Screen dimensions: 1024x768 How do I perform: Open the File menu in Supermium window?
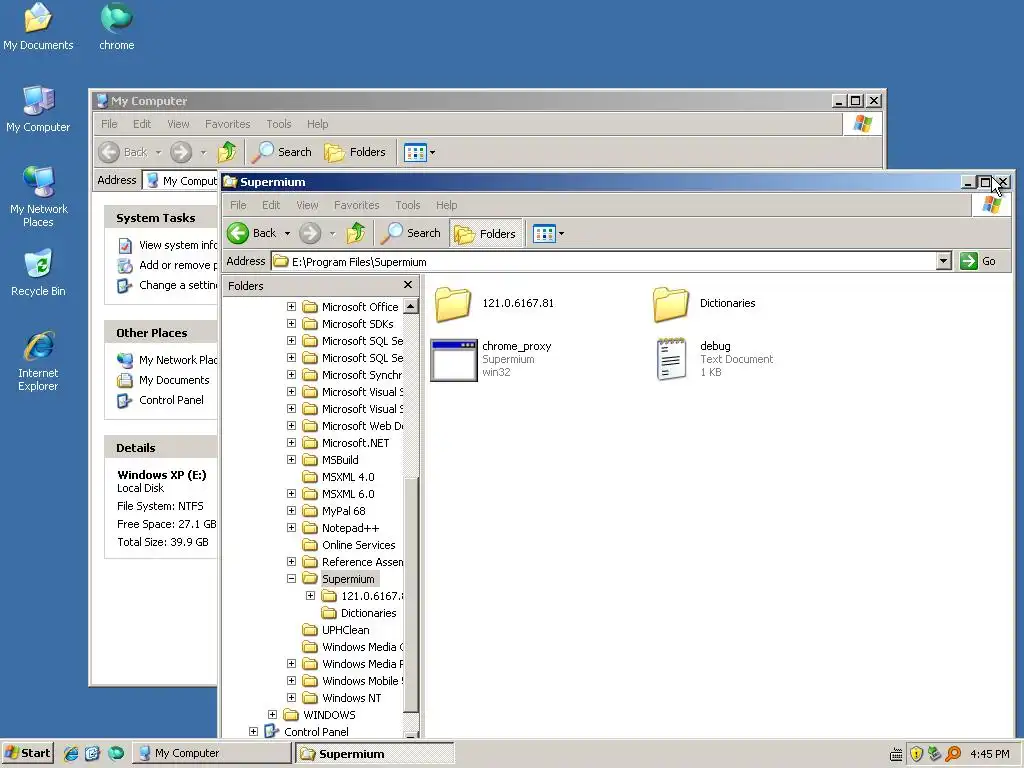pos(238,205)
